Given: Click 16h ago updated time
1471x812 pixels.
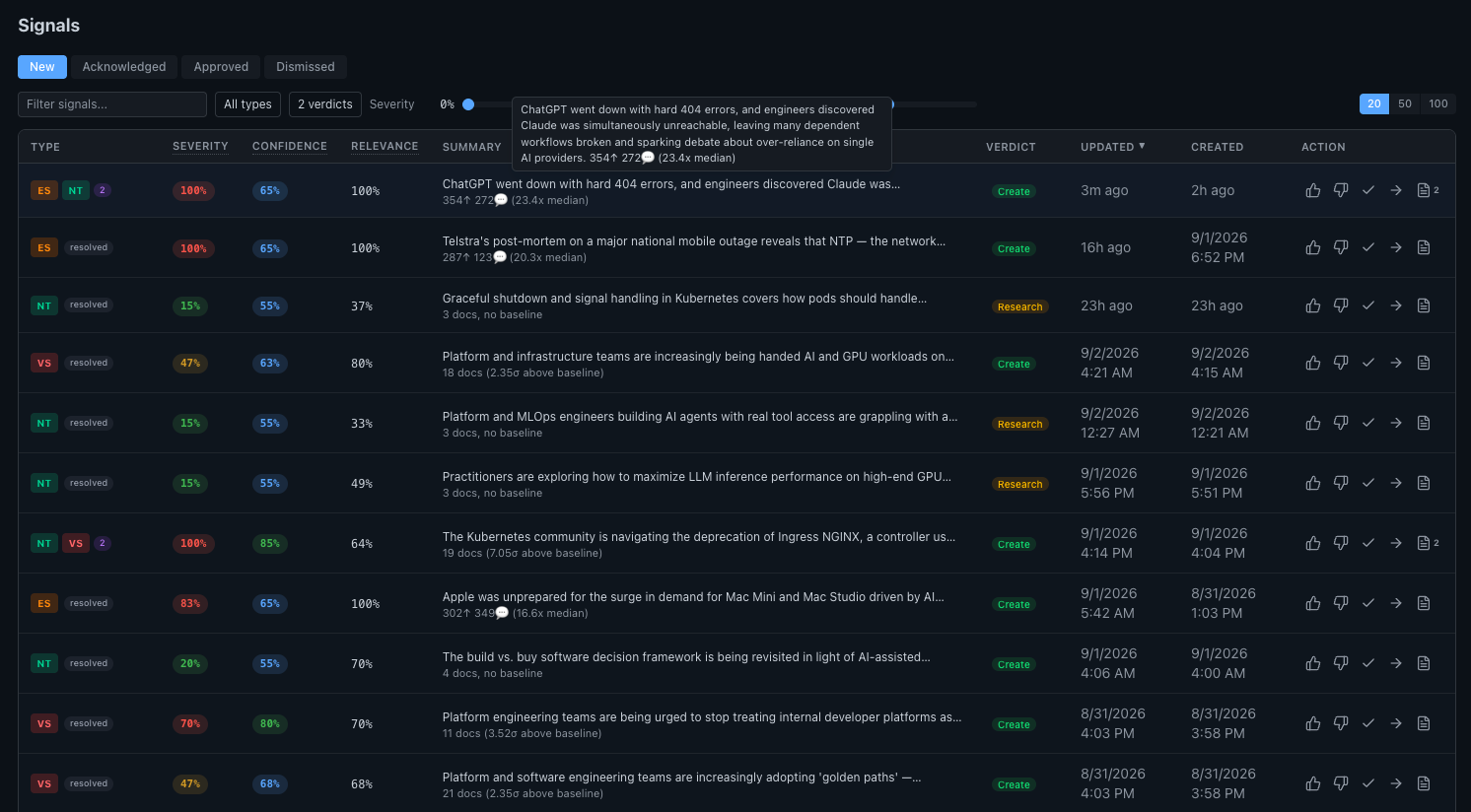Looking at the screenshot, I should click(1105, 247).
